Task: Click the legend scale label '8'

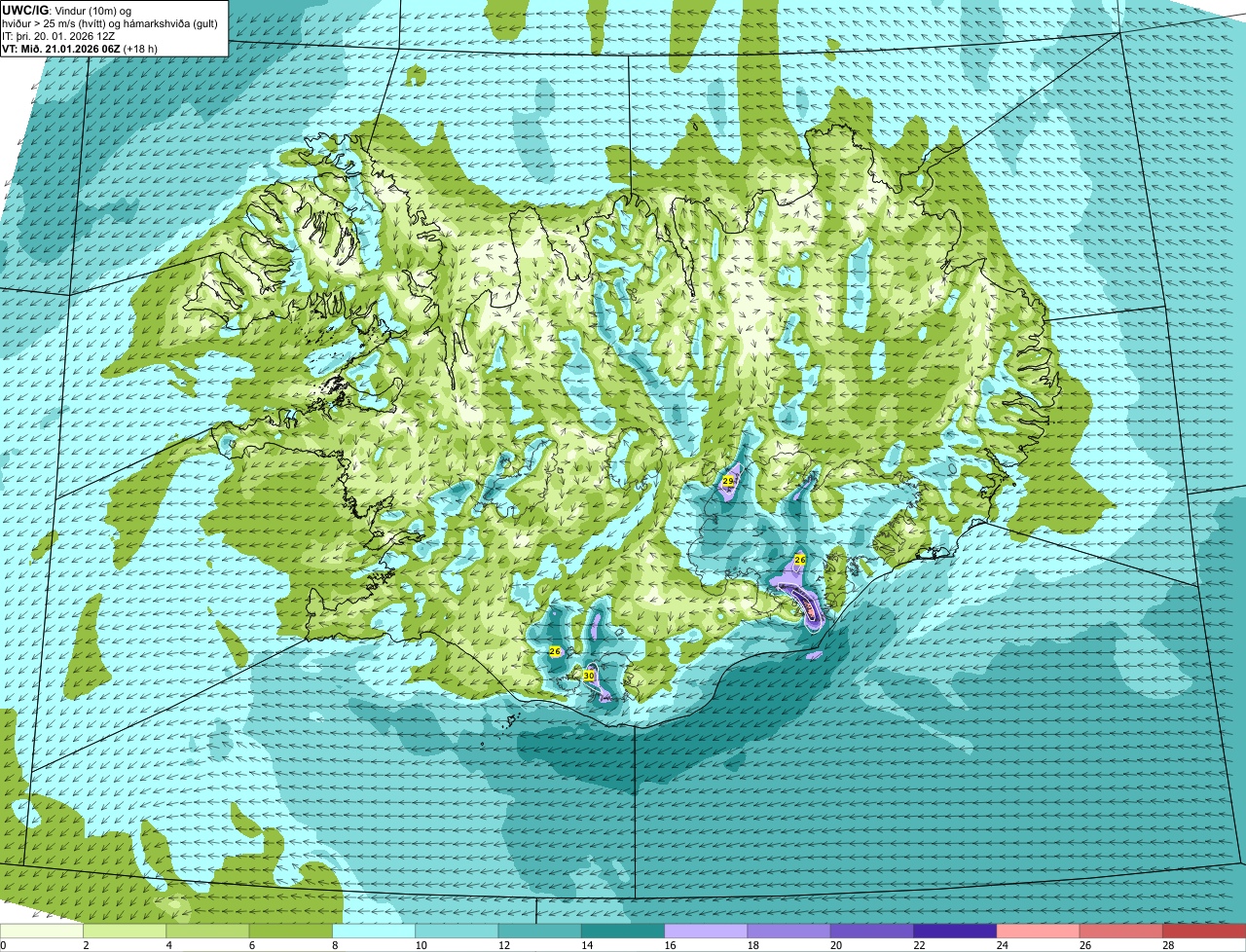Action: [335, 945]
